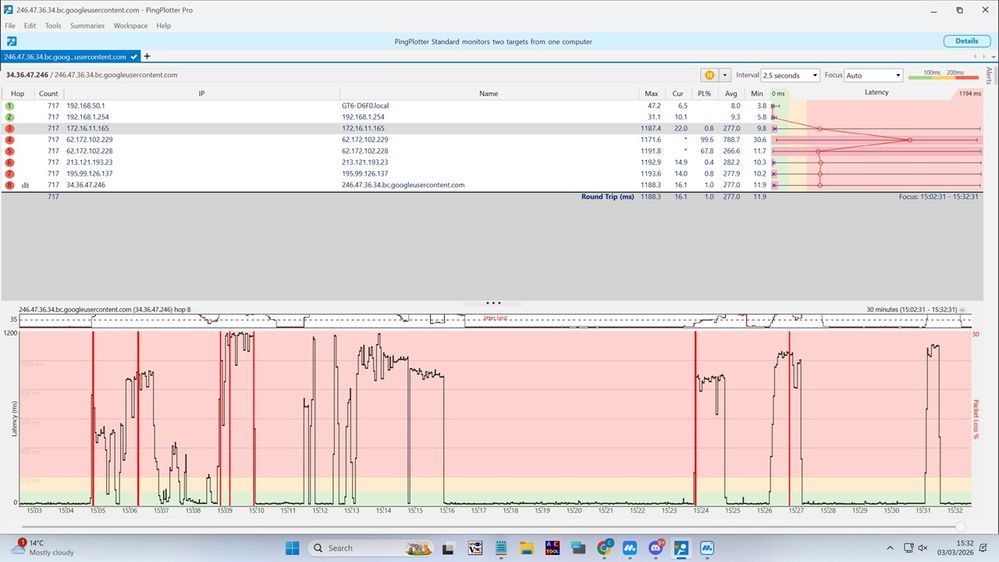Click the hop 6 red status circle

coord(10,162)
